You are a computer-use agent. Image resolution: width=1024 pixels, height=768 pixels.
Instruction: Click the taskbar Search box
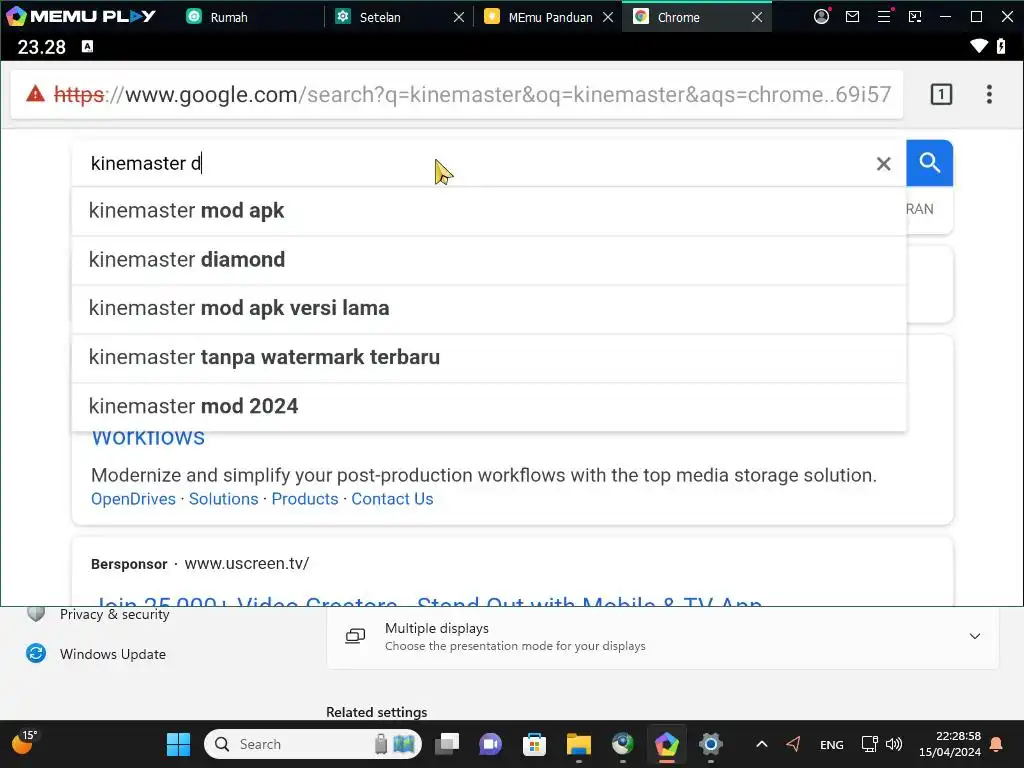tap(313, 744)
